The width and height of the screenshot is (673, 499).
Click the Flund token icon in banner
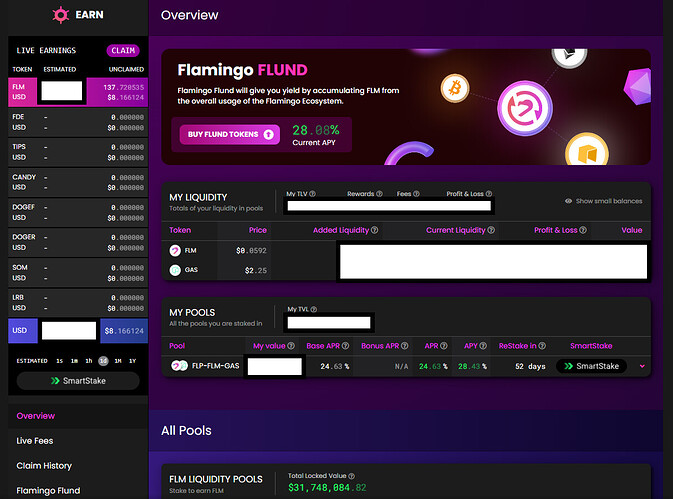point(524,108)
